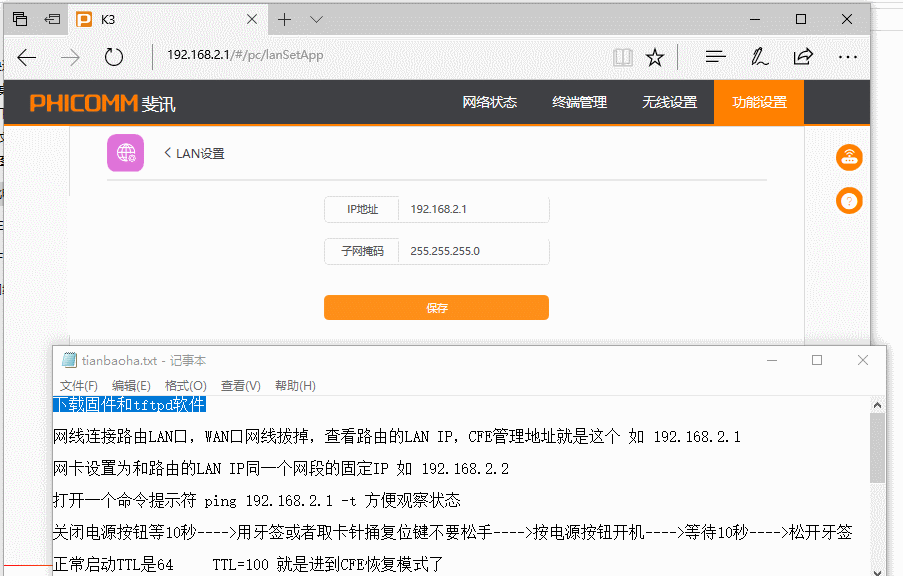Open the 无线设置 tab
This screenshot has width=903, height=576.
tap(669, 102)
